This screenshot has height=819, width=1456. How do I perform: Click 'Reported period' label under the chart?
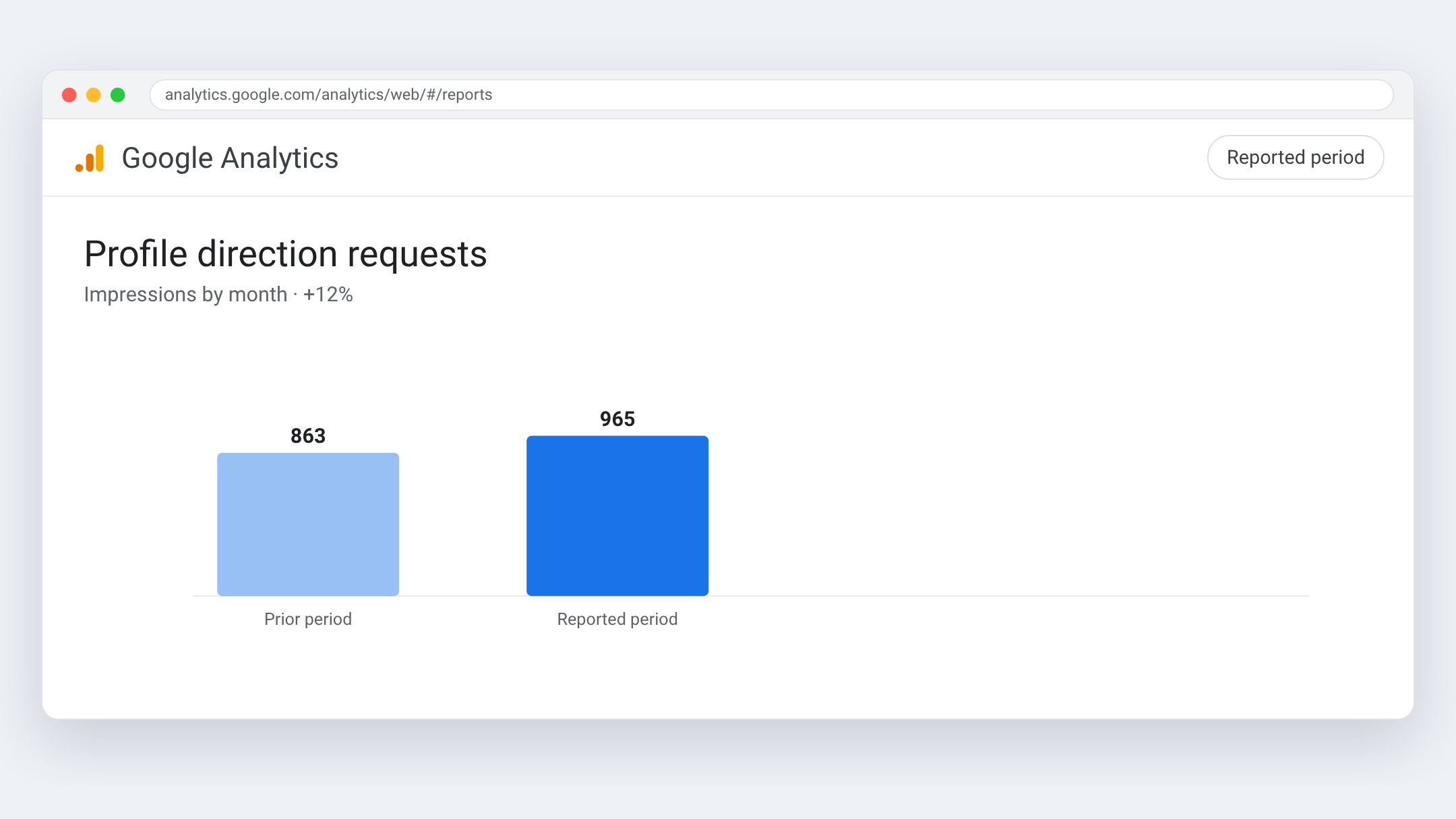617,619
